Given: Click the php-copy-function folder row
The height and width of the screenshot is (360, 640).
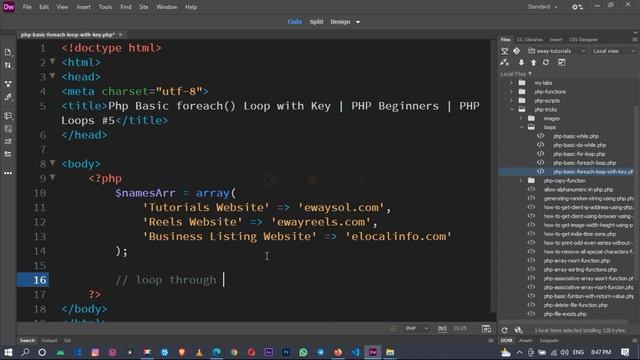Looking at the screenshot, I should tap(564, 180).
